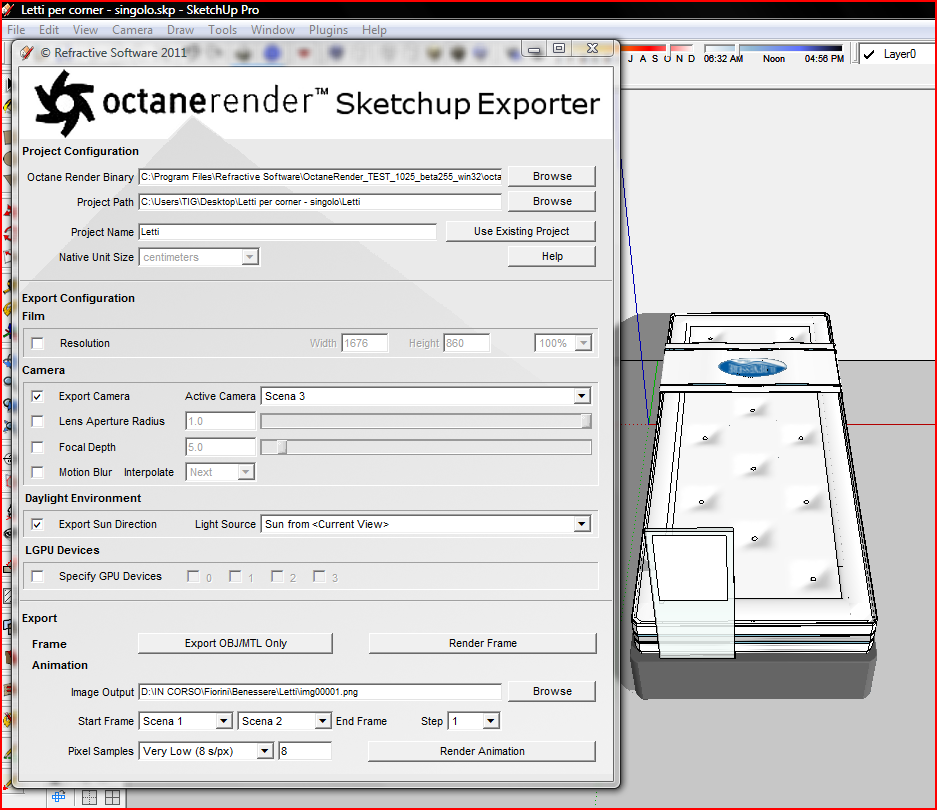The image size is (937, 810).
Task: Browse for the Octane Render Binary
Action: (552, 176)
